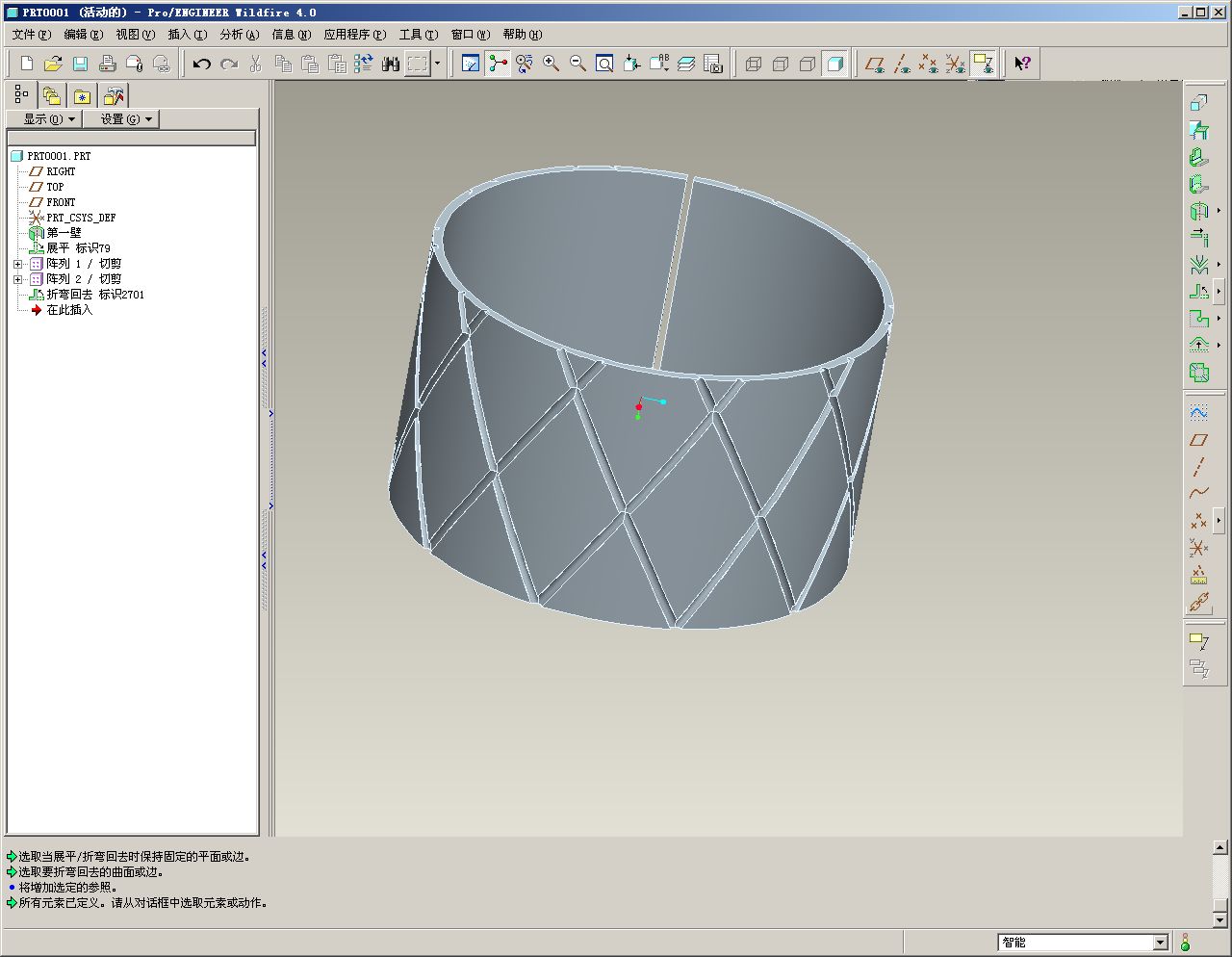Print the model with the printer icon
The image size is (1232, 957).
click(x=108, y=64)
